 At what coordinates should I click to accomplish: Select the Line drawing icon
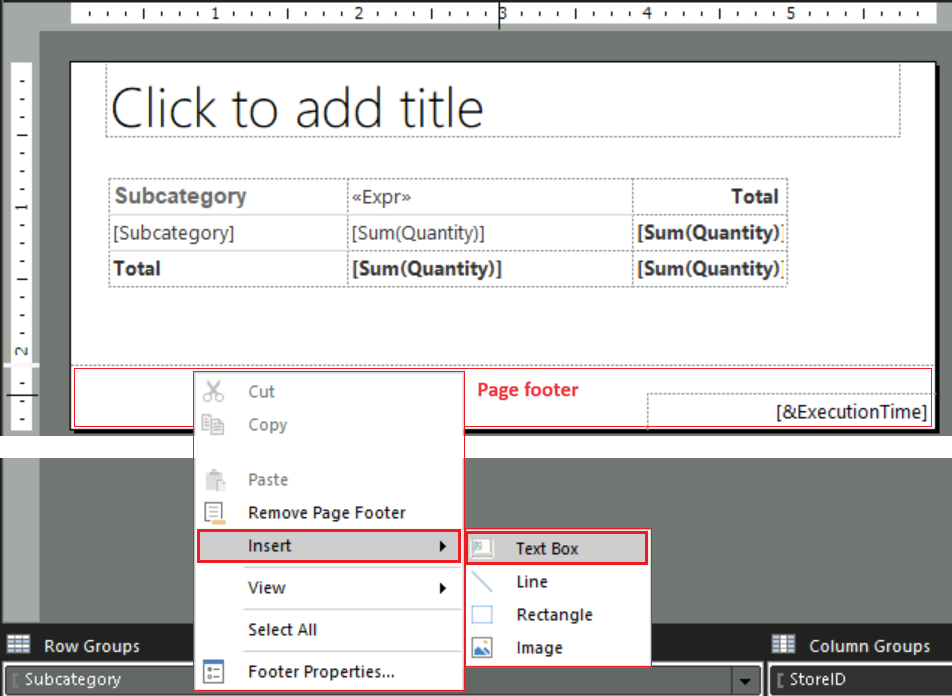coord(484,580)
